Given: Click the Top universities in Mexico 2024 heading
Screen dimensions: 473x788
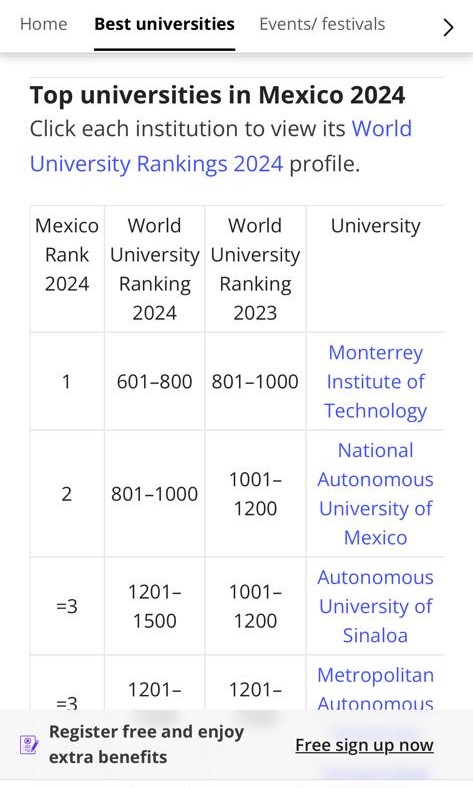Looking at the screenshot, I should pyautogui.click(x=217, y=95).
